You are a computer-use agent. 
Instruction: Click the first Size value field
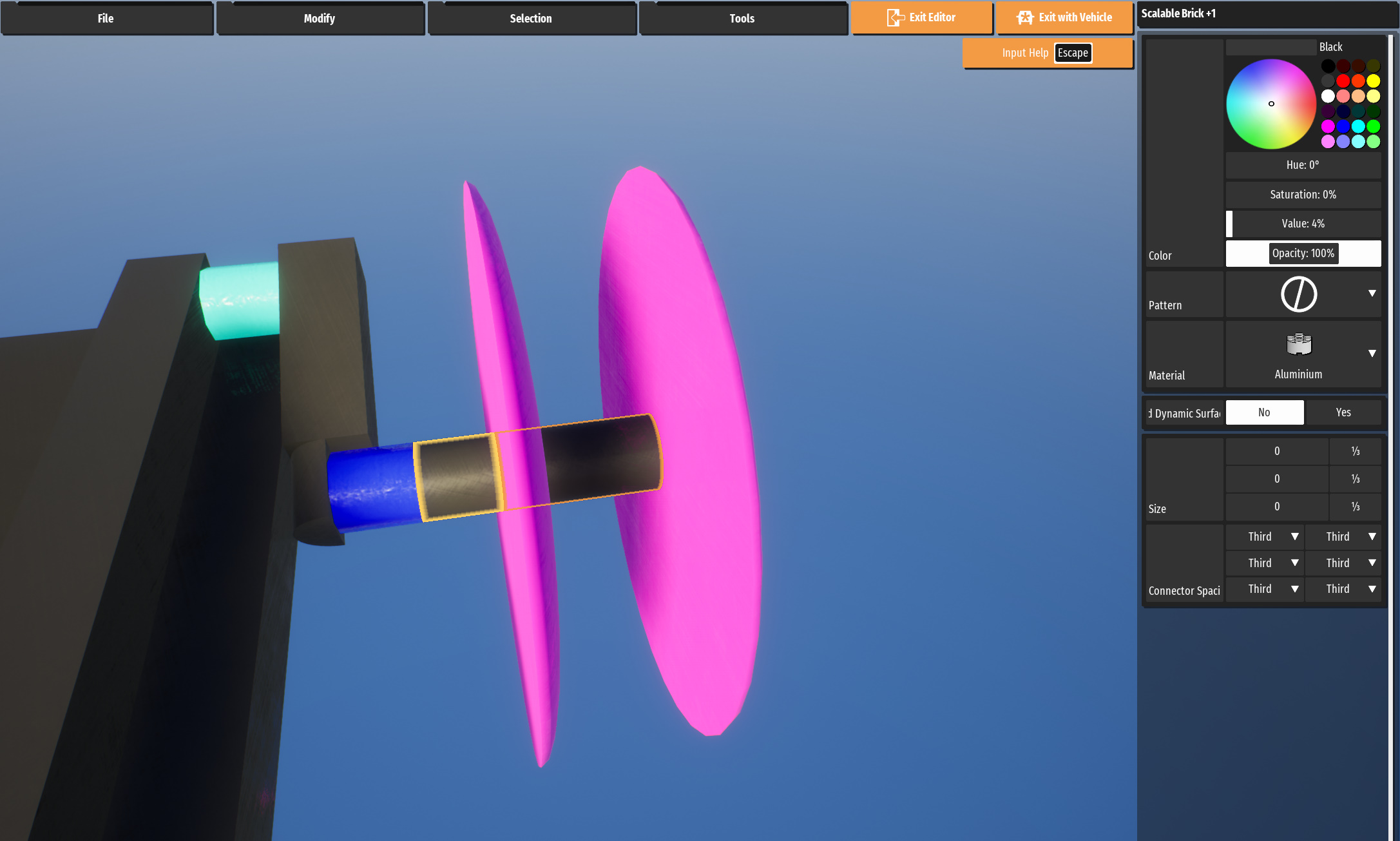(x=1276, y=451)
